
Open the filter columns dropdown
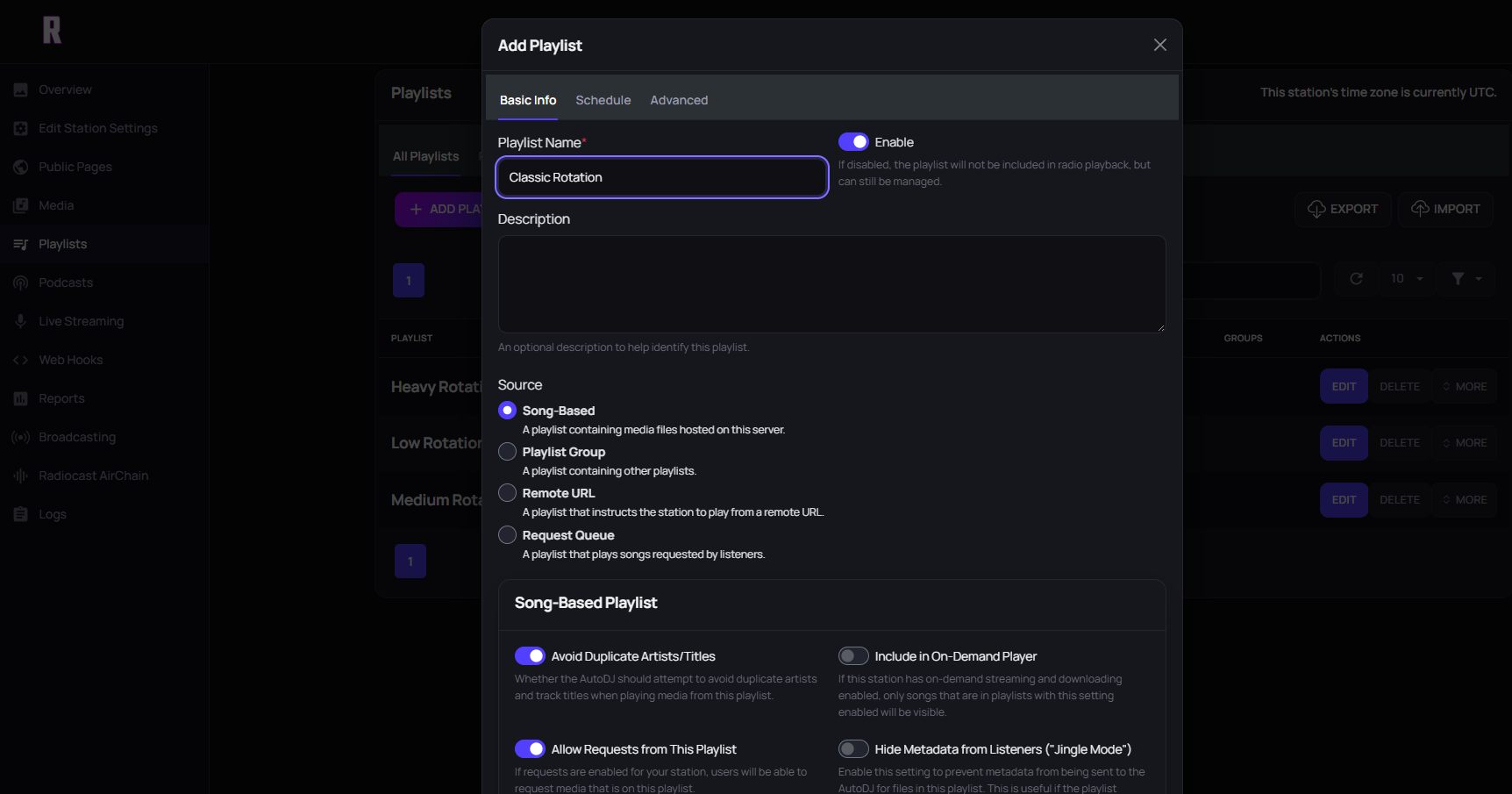click(1466, 279)
